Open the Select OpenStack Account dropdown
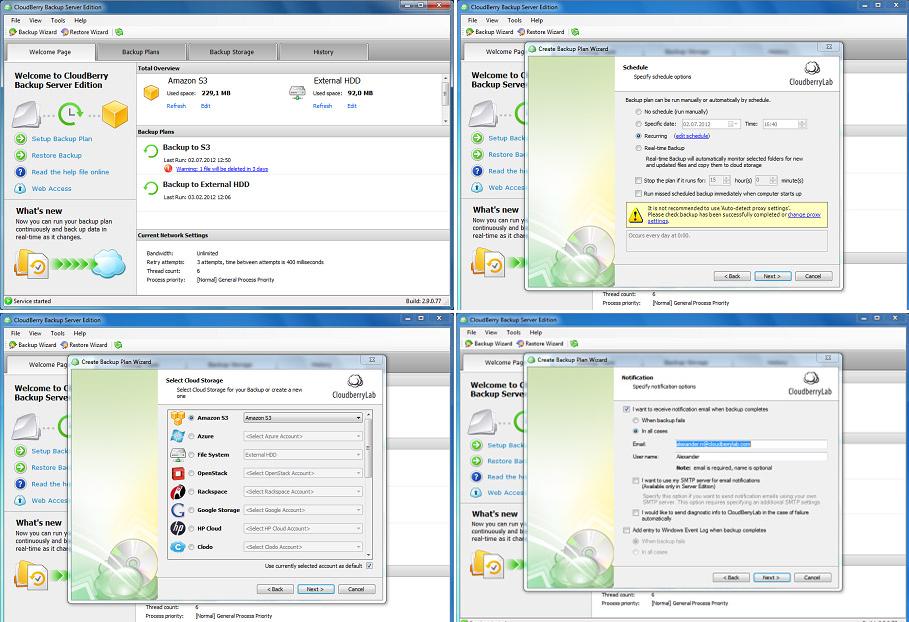The height and width of the screenshot is (622, 909). (303, 473)
